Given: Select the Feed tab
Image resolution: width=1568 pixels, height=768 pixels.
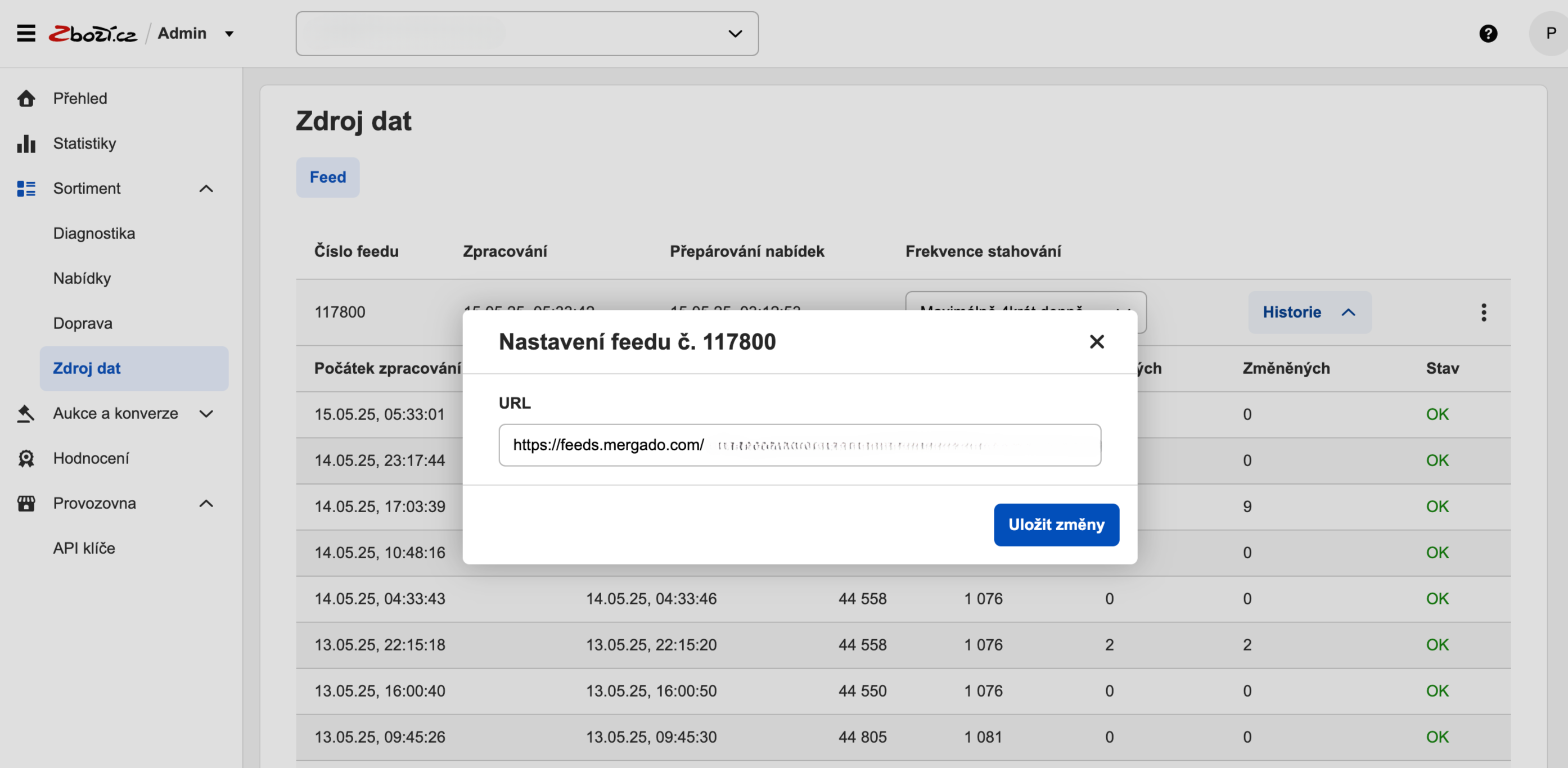Looking at the screenshot, I should click(327, 177).
